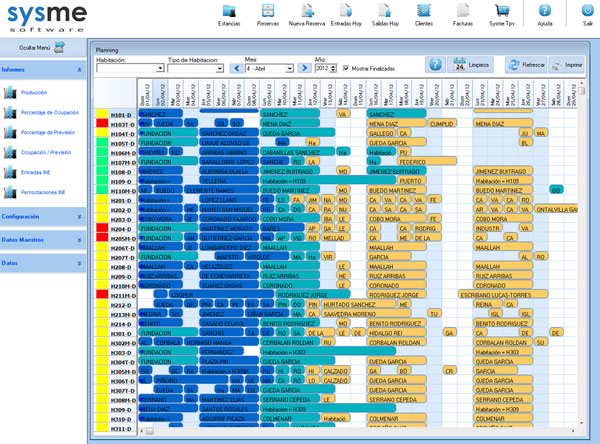Click the Limpieza calendar button
Image resolution: width=600 pixels, height=444 pixels.
(471, 65)
